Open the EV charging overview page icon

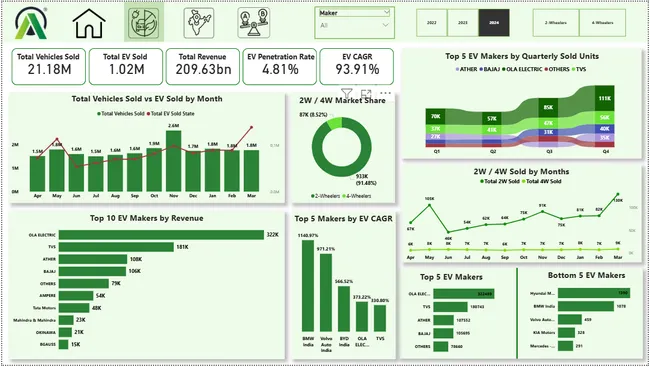coord(143,24)
